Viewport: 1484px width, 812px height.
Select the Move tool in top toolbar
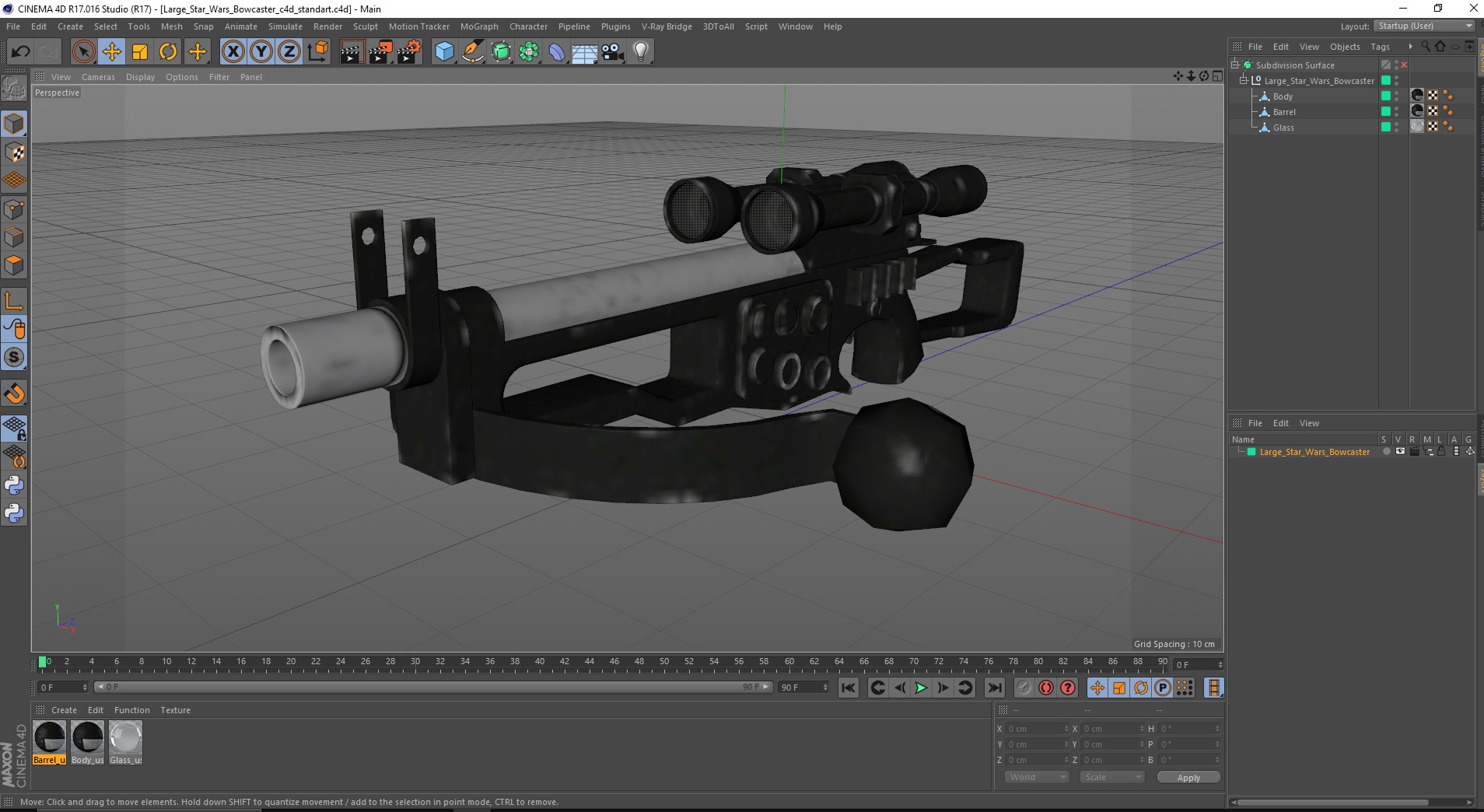coord(112,52)
